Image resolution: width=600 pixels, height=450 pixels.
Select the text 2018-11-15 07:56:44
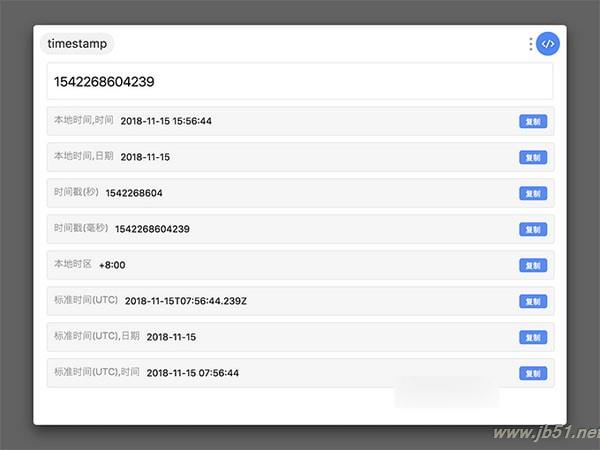(x=192, y=373)
